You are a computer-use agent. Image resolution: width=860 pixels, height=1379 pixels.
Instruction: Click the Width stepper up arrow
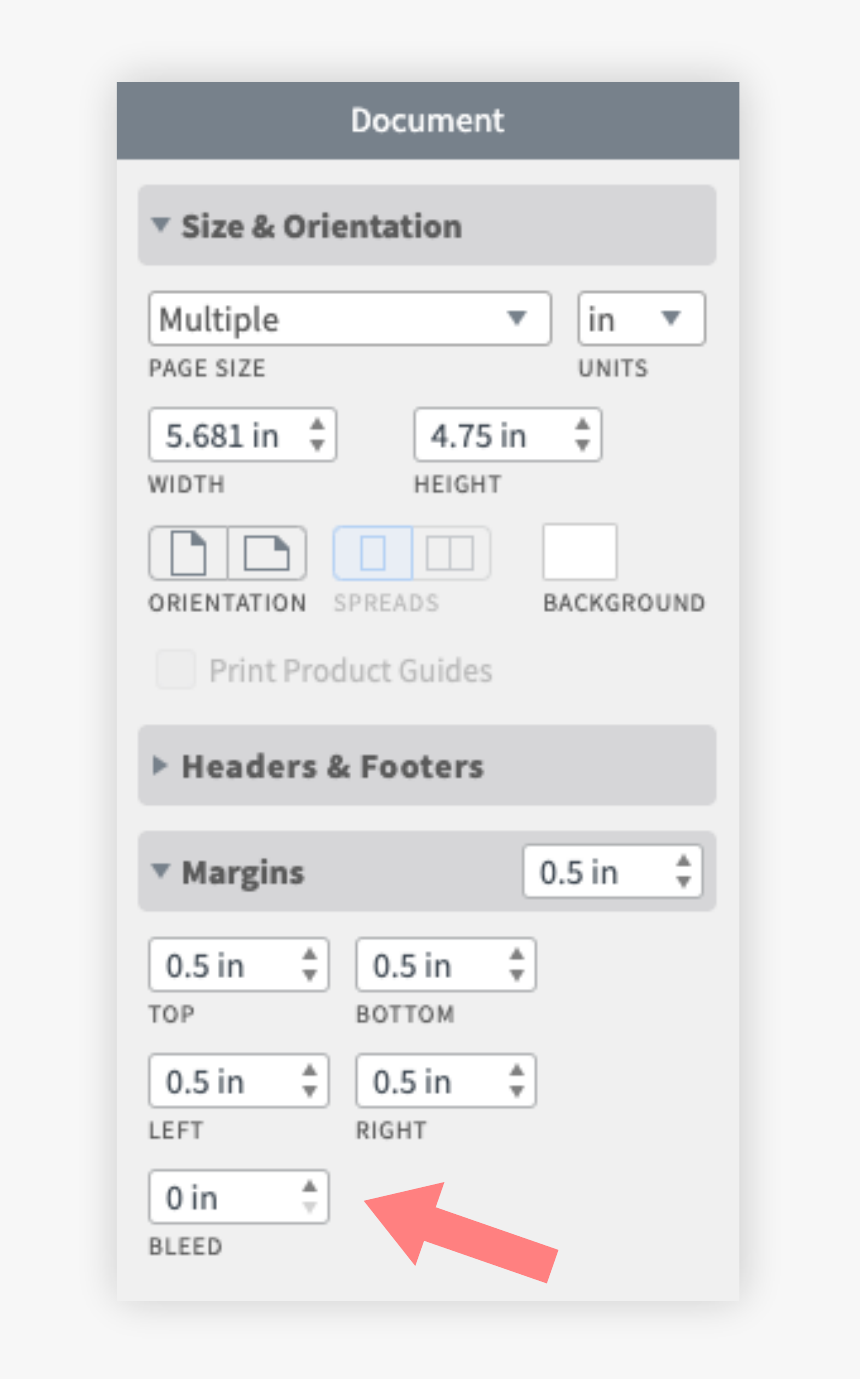318,425
